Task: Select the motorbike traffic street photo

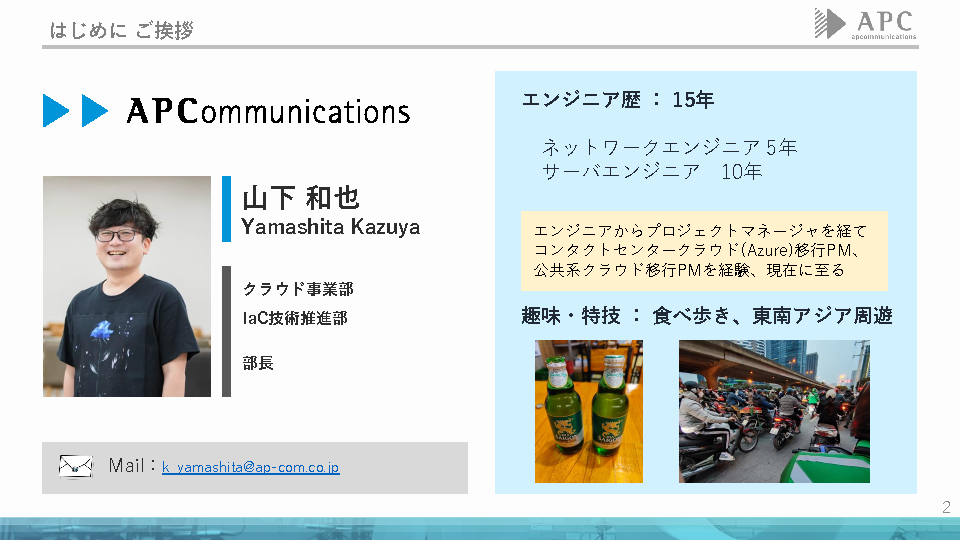Action: 773,411
